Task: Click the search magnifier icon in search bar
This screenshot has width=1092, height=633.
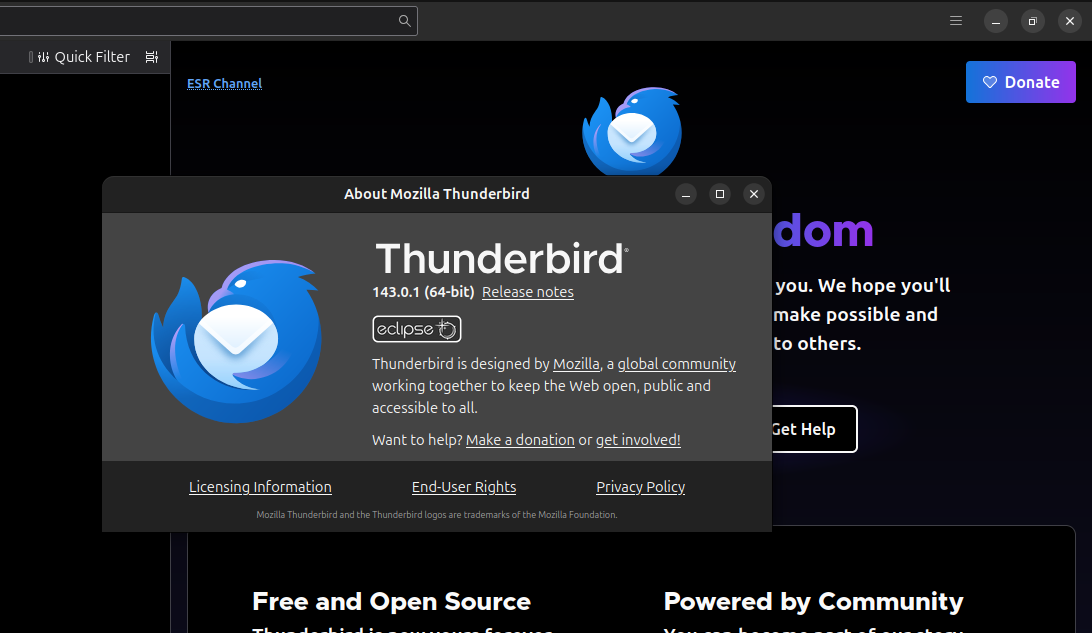Action: coord(404,21)
